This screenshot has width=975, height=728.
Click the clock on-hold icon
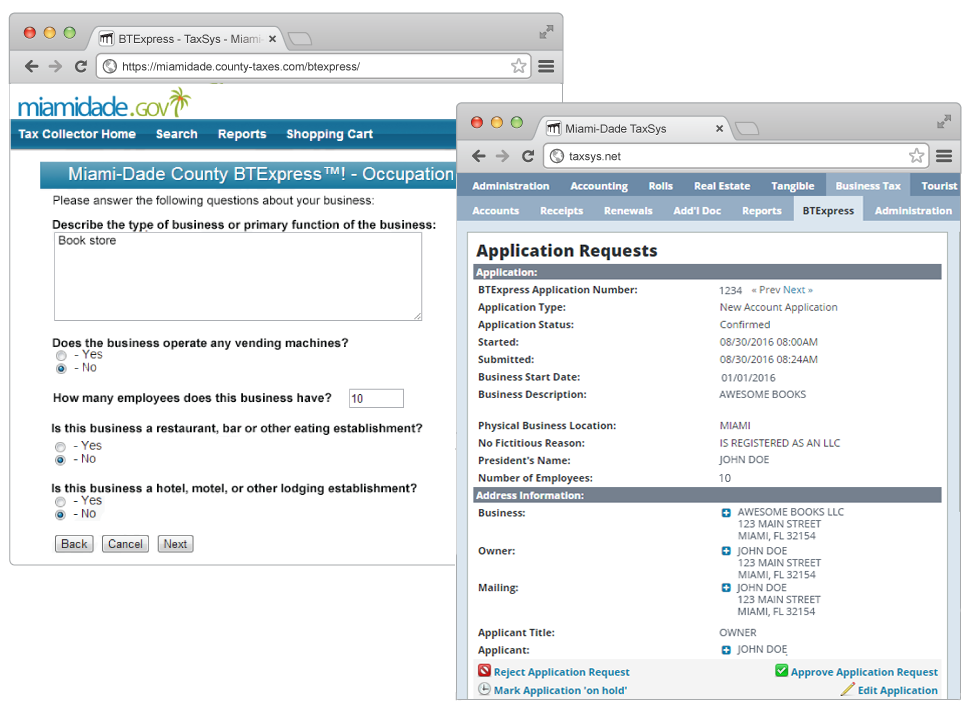point(484,689)
